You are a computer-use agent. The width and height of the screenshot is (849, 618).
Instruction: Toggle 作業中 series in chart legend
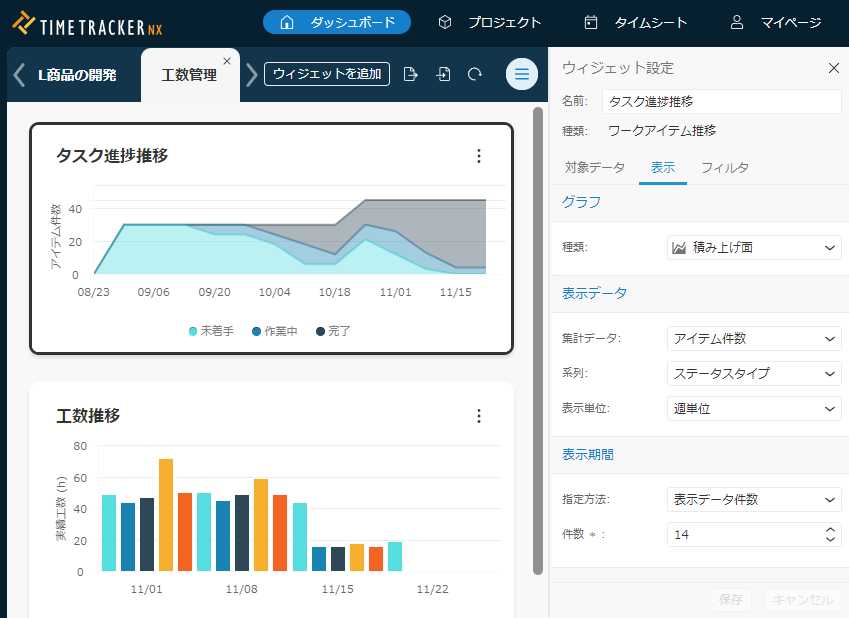click(x=275, y=331)
